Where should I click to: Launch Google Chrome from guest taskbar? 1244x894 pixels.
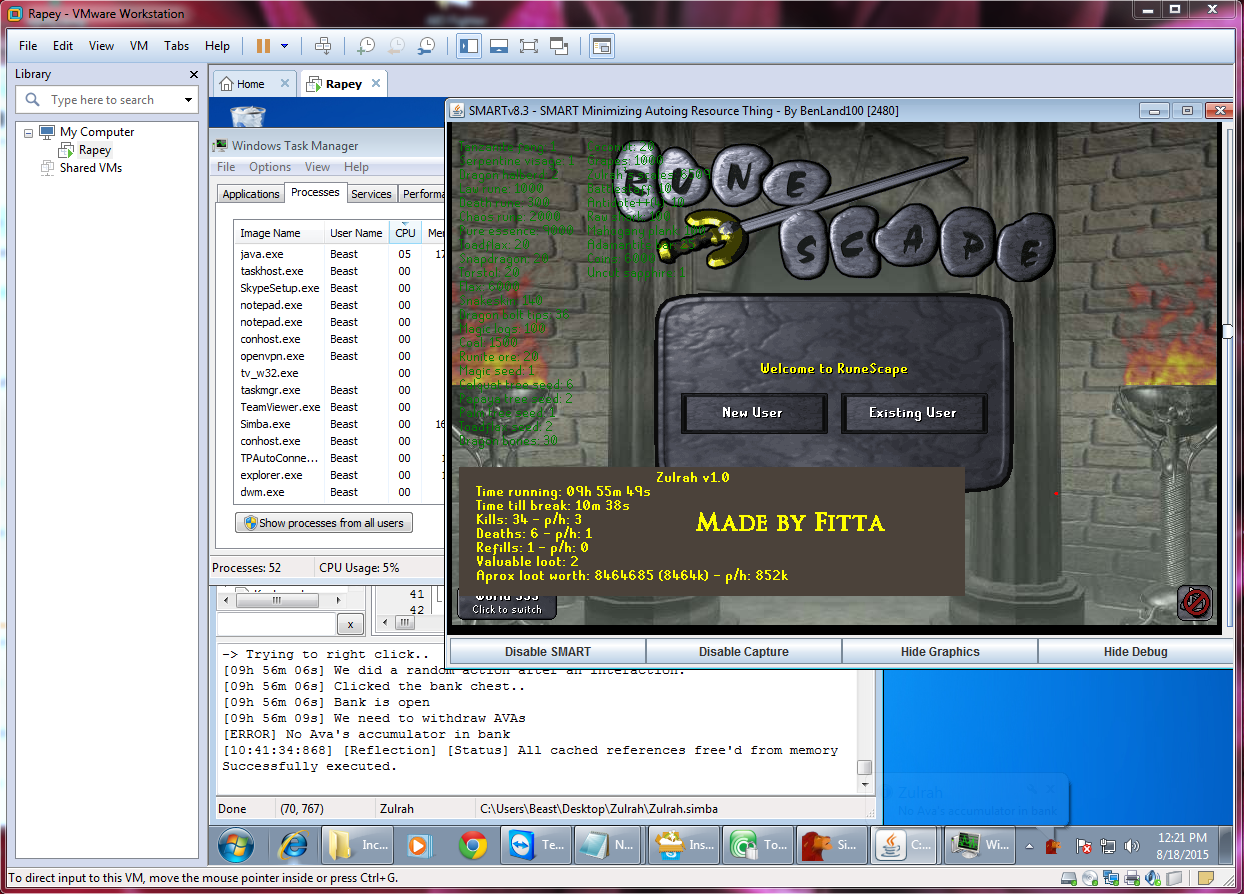coord(473,845)
